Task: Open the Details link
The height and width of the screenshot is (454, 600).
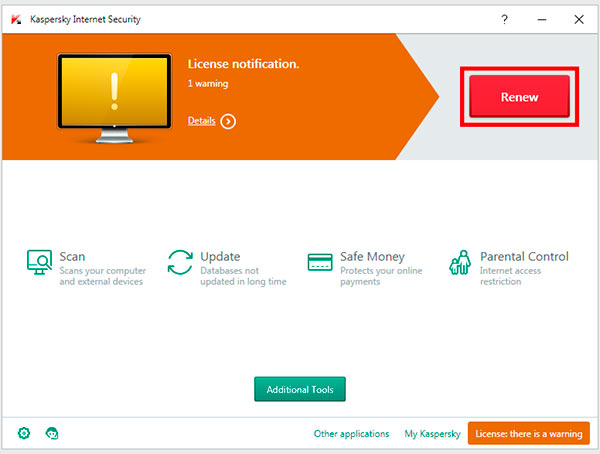Action: click(201, 121)
